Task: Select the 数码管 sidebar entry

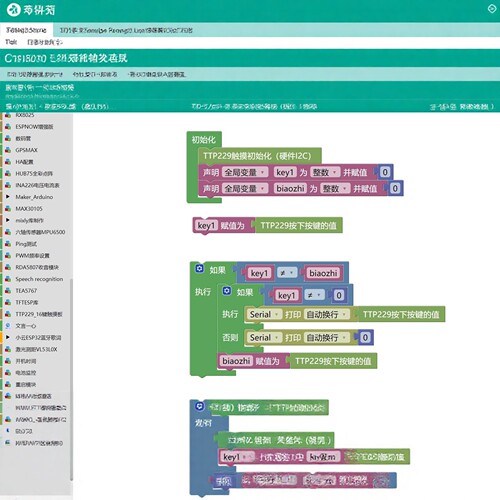Action: [x=23, y=138]
